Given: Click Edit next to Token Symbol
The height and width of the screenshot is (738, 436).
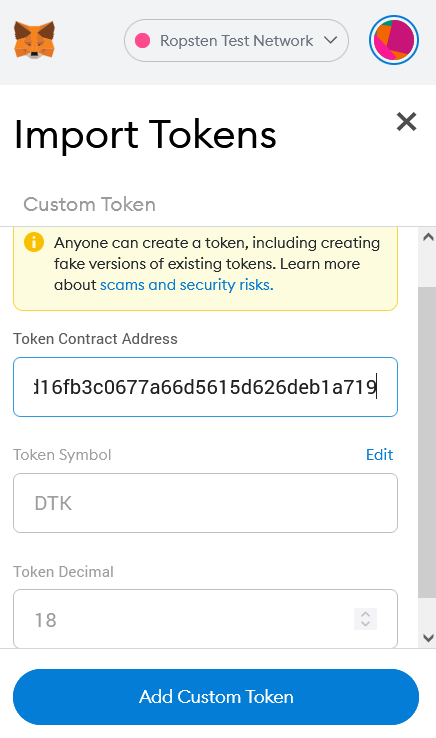Looking at the screenshot, I should coord(379,455).
